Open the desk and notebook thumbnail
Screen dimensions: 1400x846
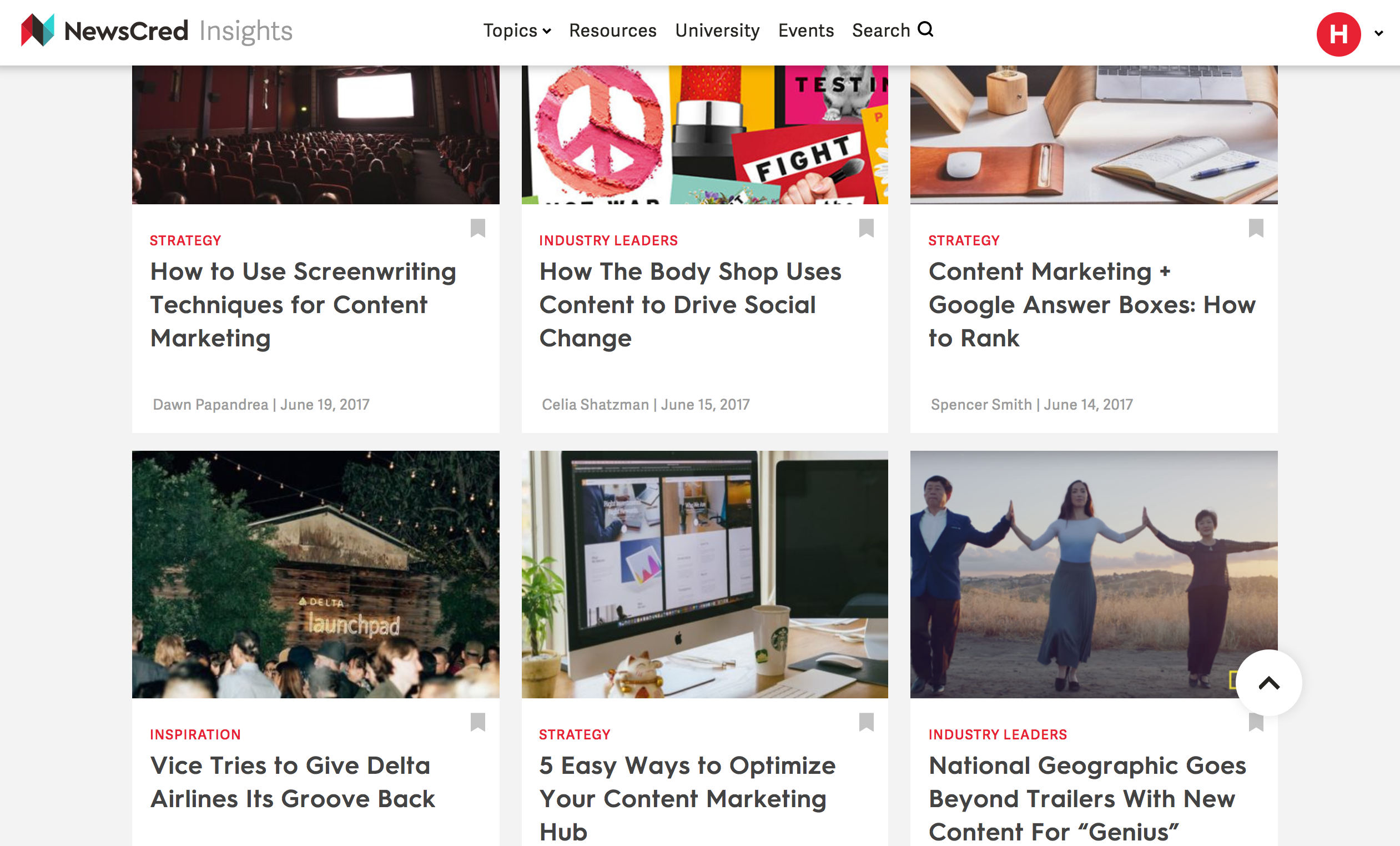pyautogui.click(x=1094, y=135)
